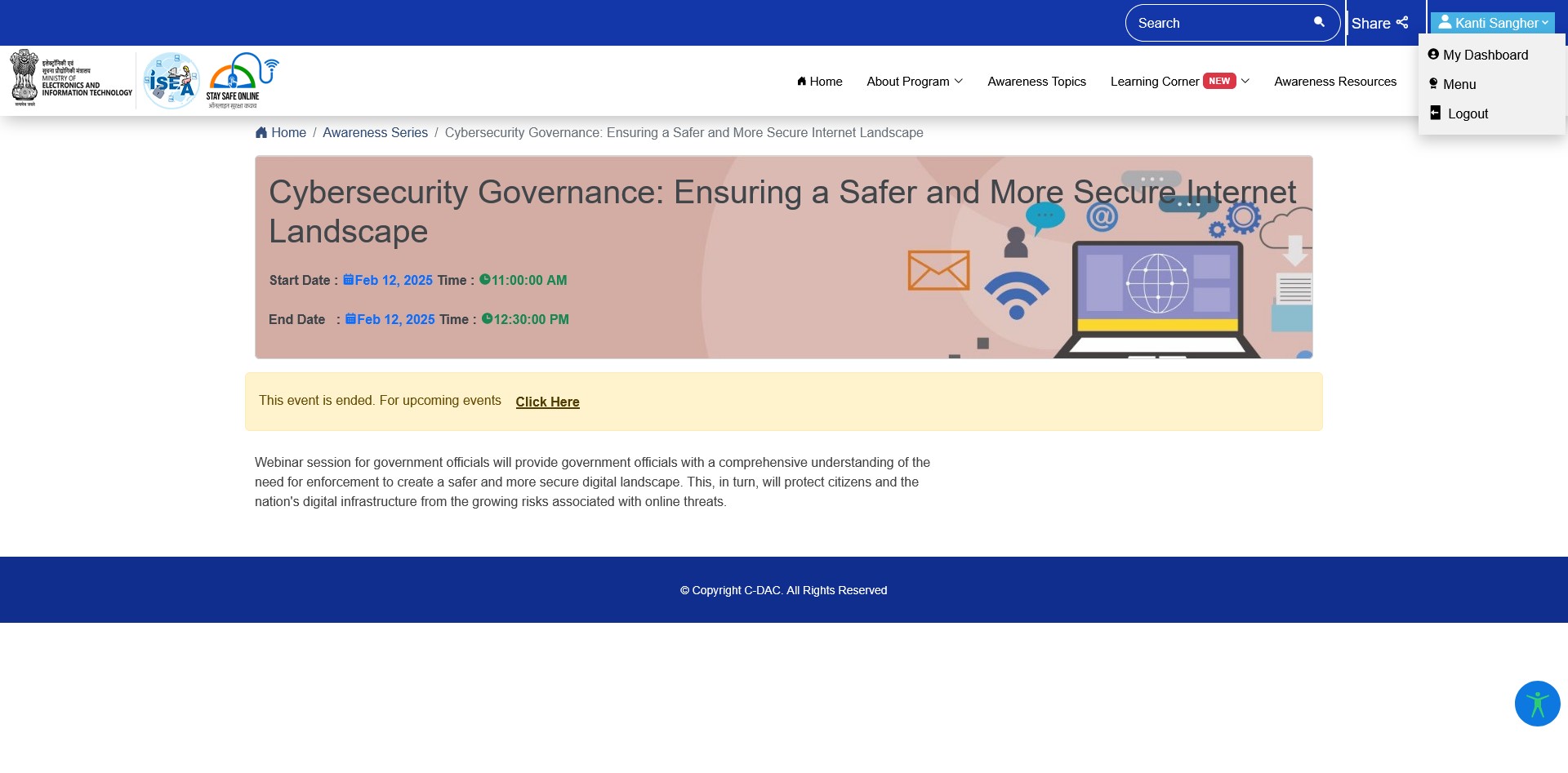Expand the About Program dropdown
Image resolution: width=1568 pixels, height=773 pixels.
(914, 82)
